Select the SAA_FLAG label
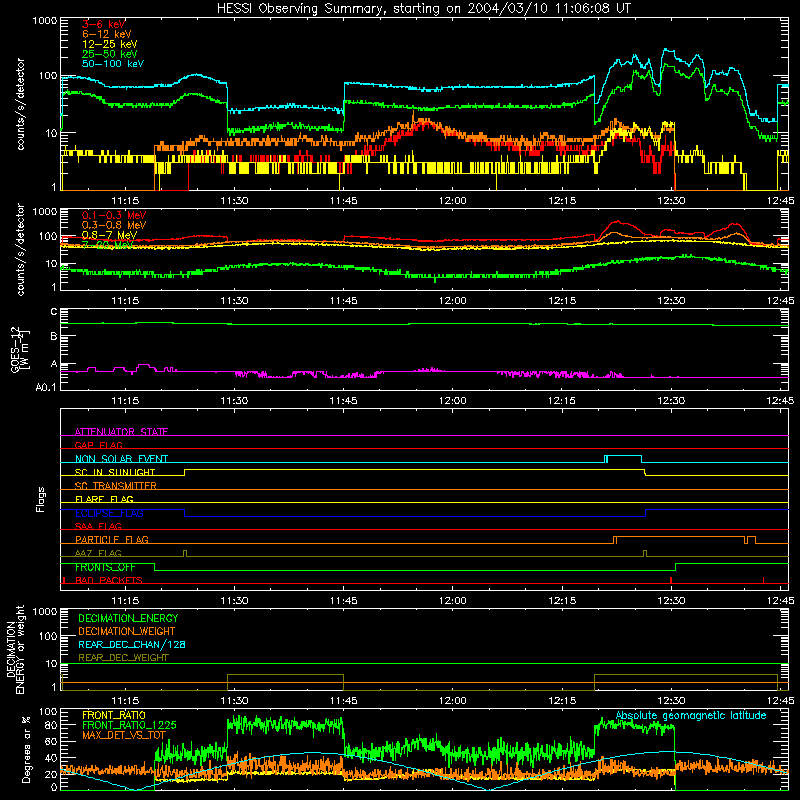Viewport: 800px width, 800px height. (98, 526)
